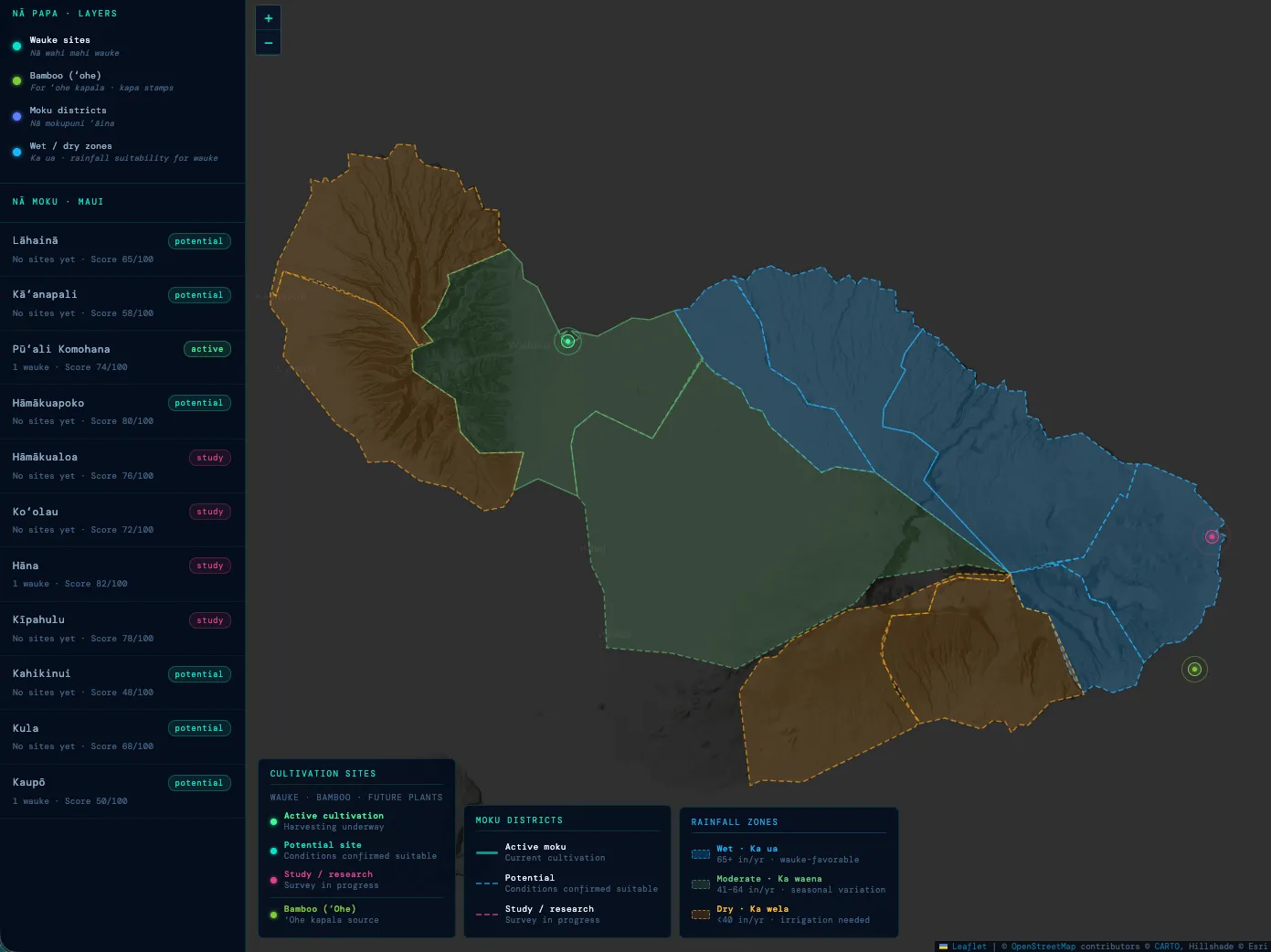This screenshot has width=1271, height=952.
Task: Select the Ko'olau moku row
Action: click(122, 520)
